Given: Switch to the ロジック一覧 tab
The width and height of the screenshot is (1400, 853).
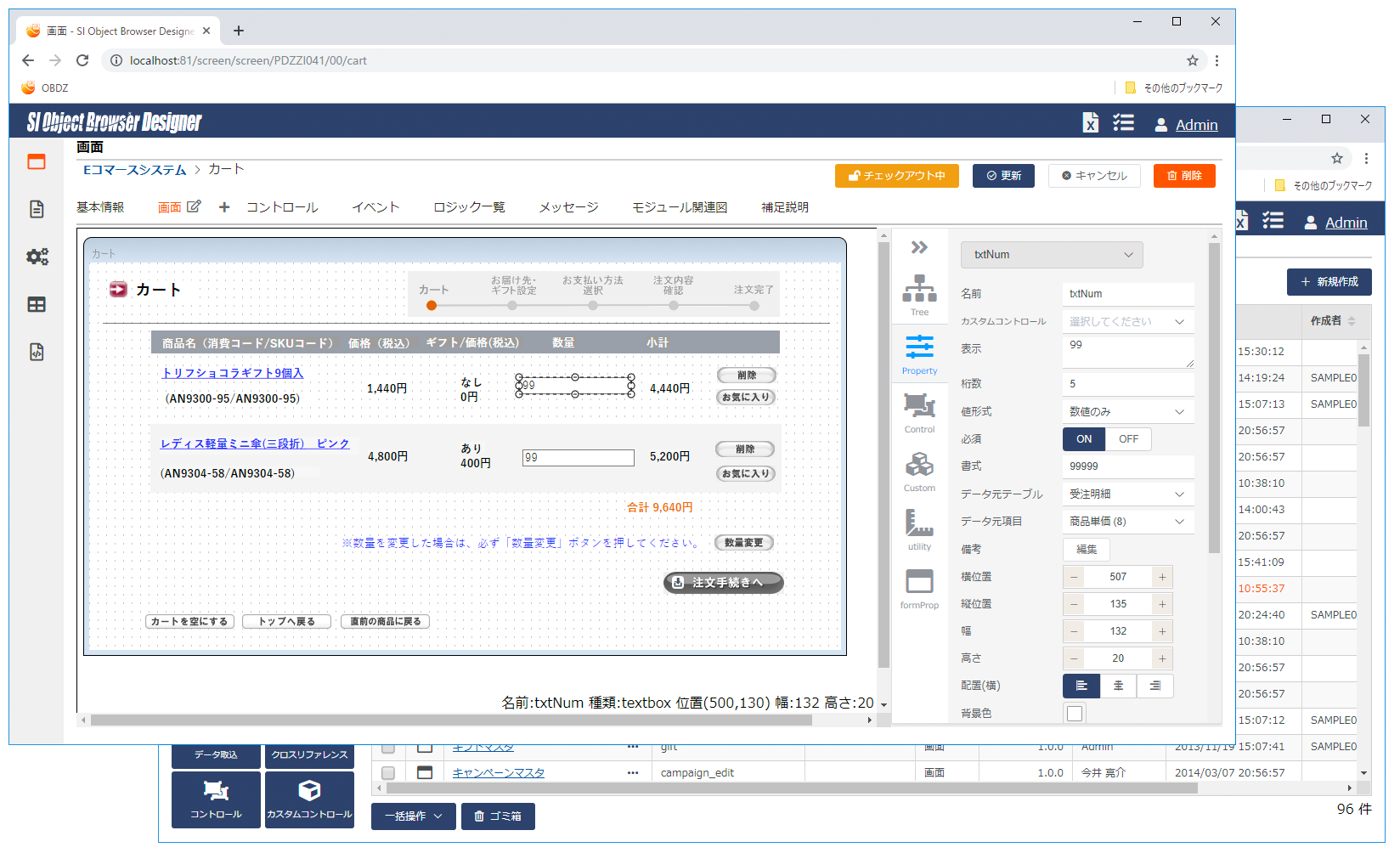Looking at the screenshot, I should pyautogui.click(x=469, y=207).
